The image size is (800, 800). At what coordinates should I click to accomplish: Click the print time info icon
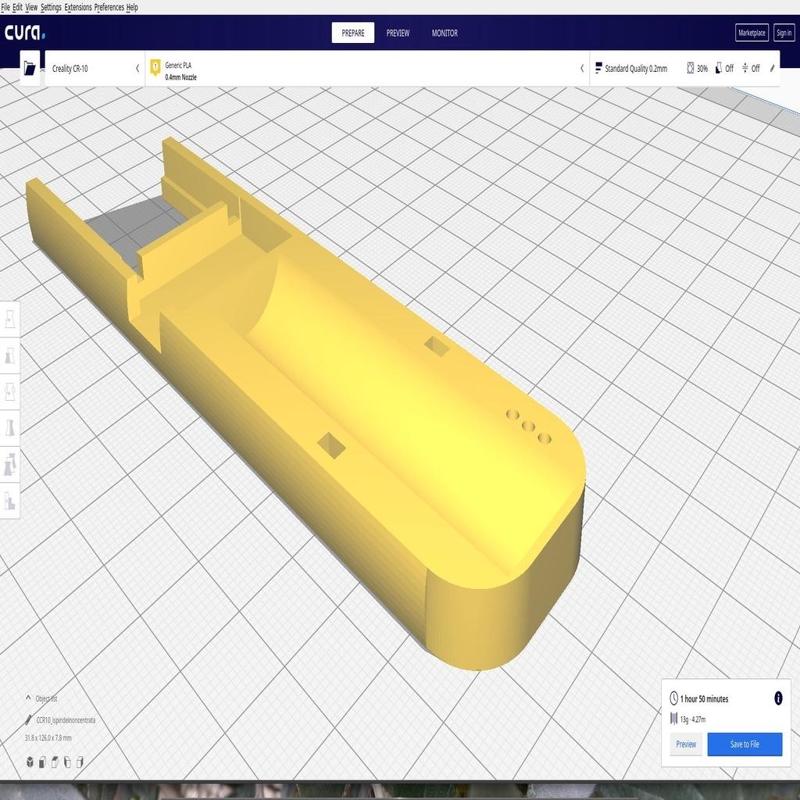[778, 698]
